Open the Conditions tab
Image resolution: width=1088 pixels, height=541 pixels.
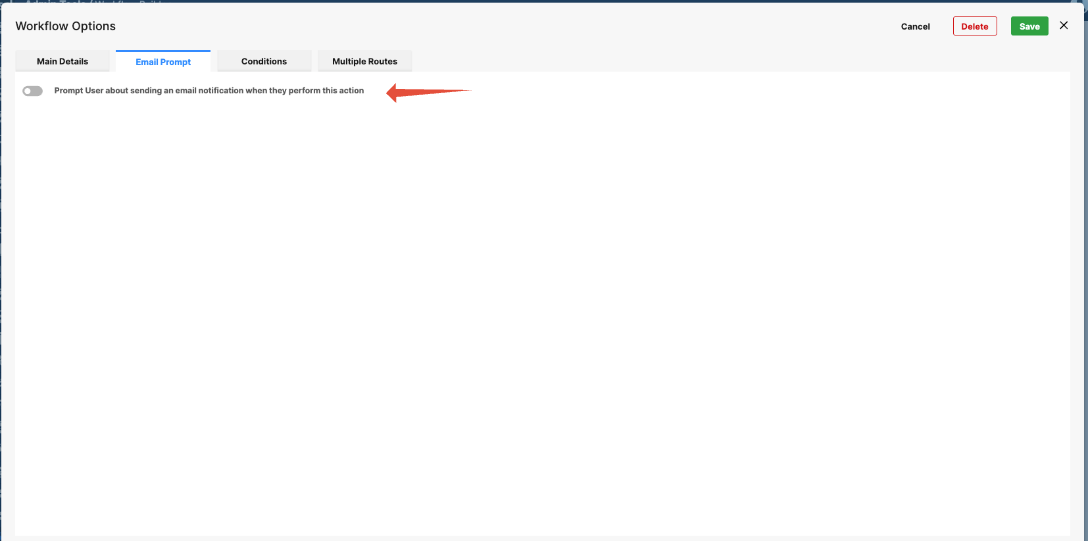click(264, 61)
